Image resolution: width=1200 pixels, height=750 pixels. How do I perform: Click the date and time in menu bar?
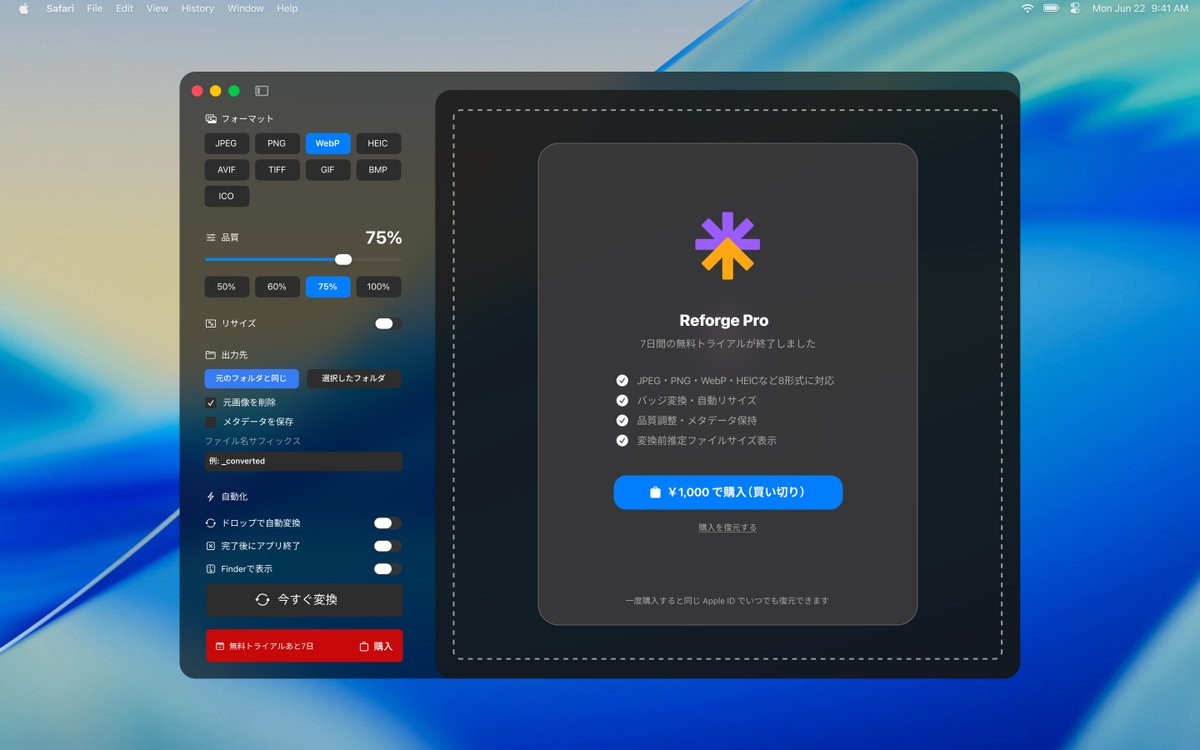(x=1140, y=8)
